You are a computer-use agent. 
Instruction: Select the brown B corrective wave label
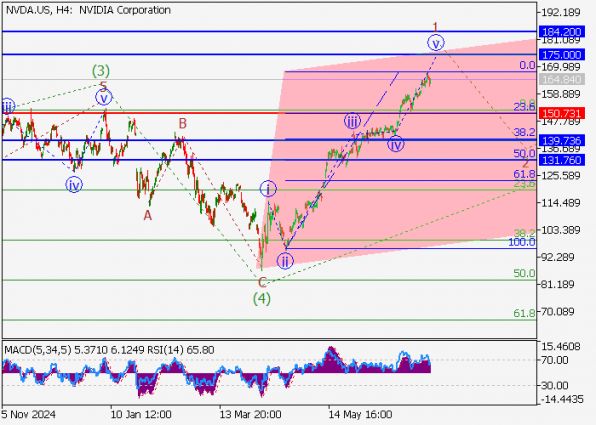(183, 124)
